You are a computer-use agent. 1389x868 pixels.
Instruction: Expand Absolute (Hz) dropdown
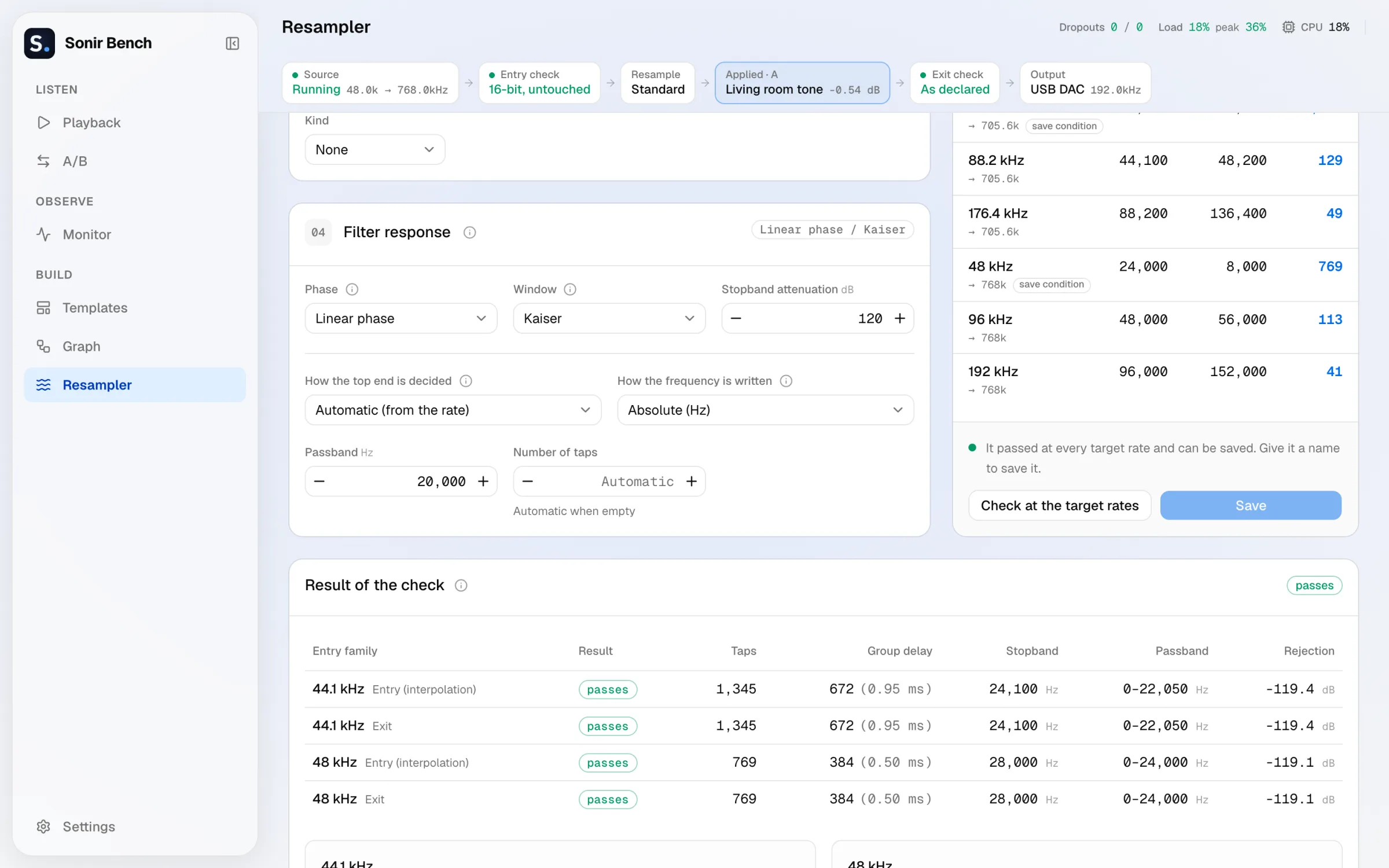[765, 410]
